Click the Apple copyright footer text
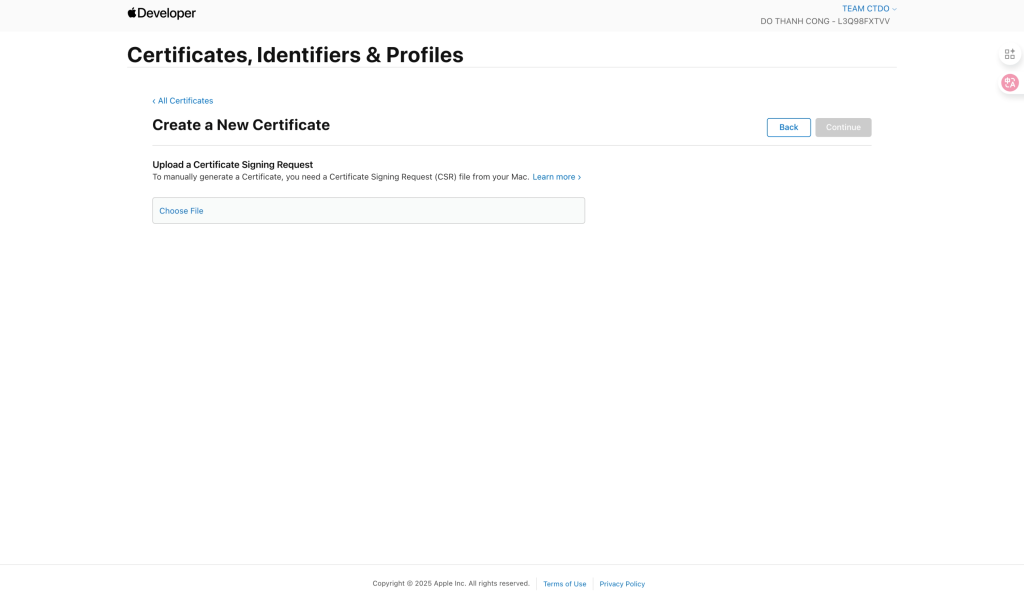 tap(451, 583)
